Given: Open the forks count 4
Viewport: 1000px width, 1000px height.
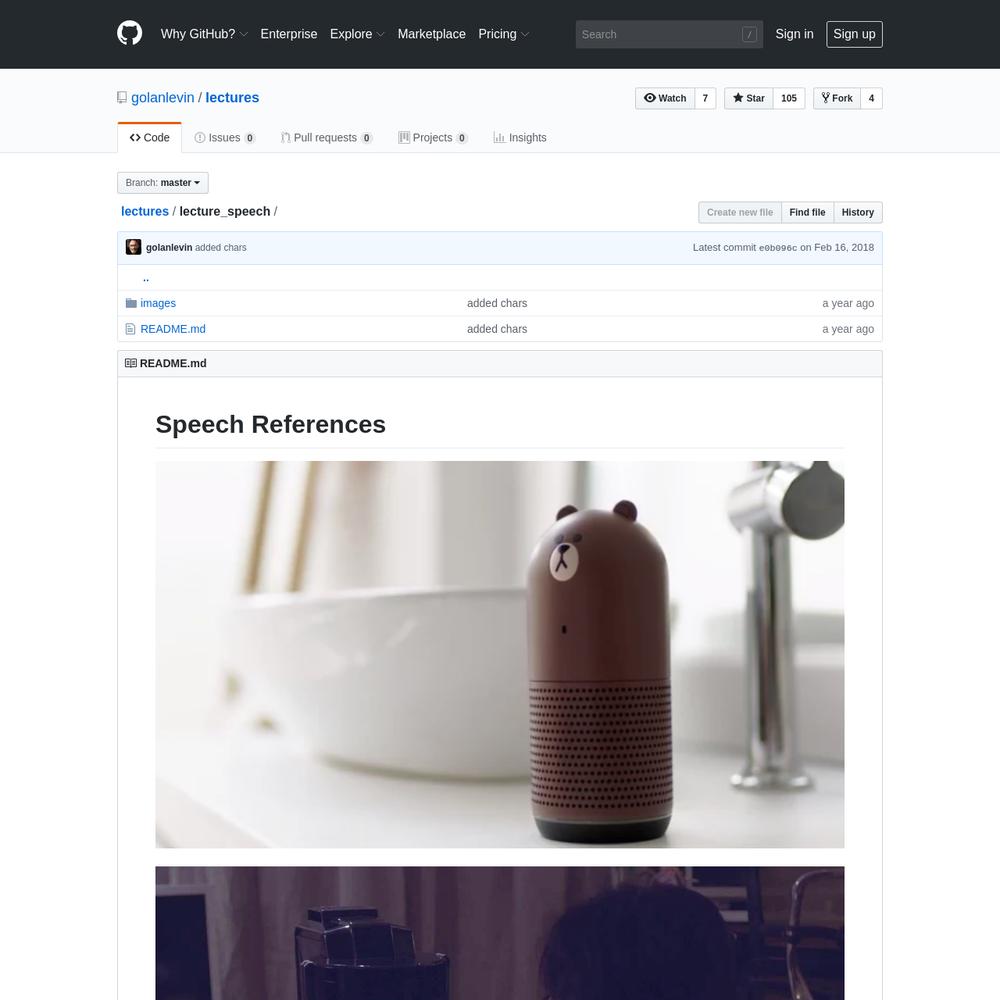Looking at the screenshot, I should pos(871,98).
